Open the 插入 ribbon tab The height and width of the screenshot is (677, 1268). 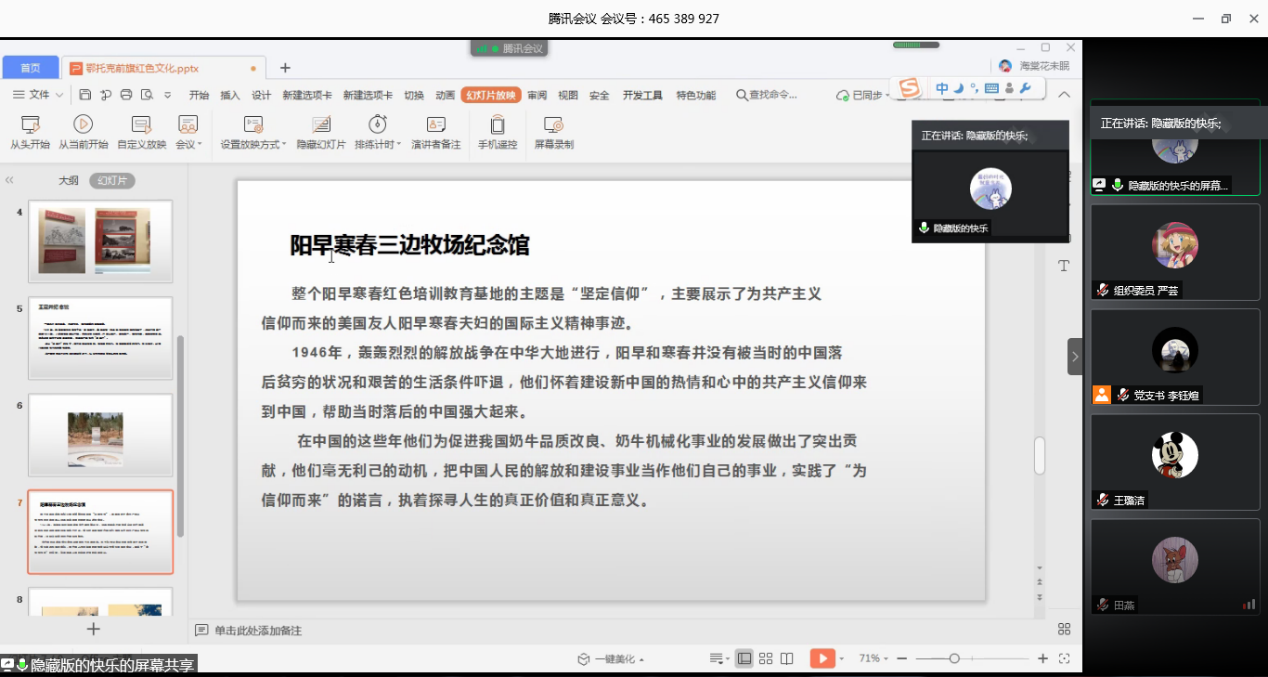(230, 95)
